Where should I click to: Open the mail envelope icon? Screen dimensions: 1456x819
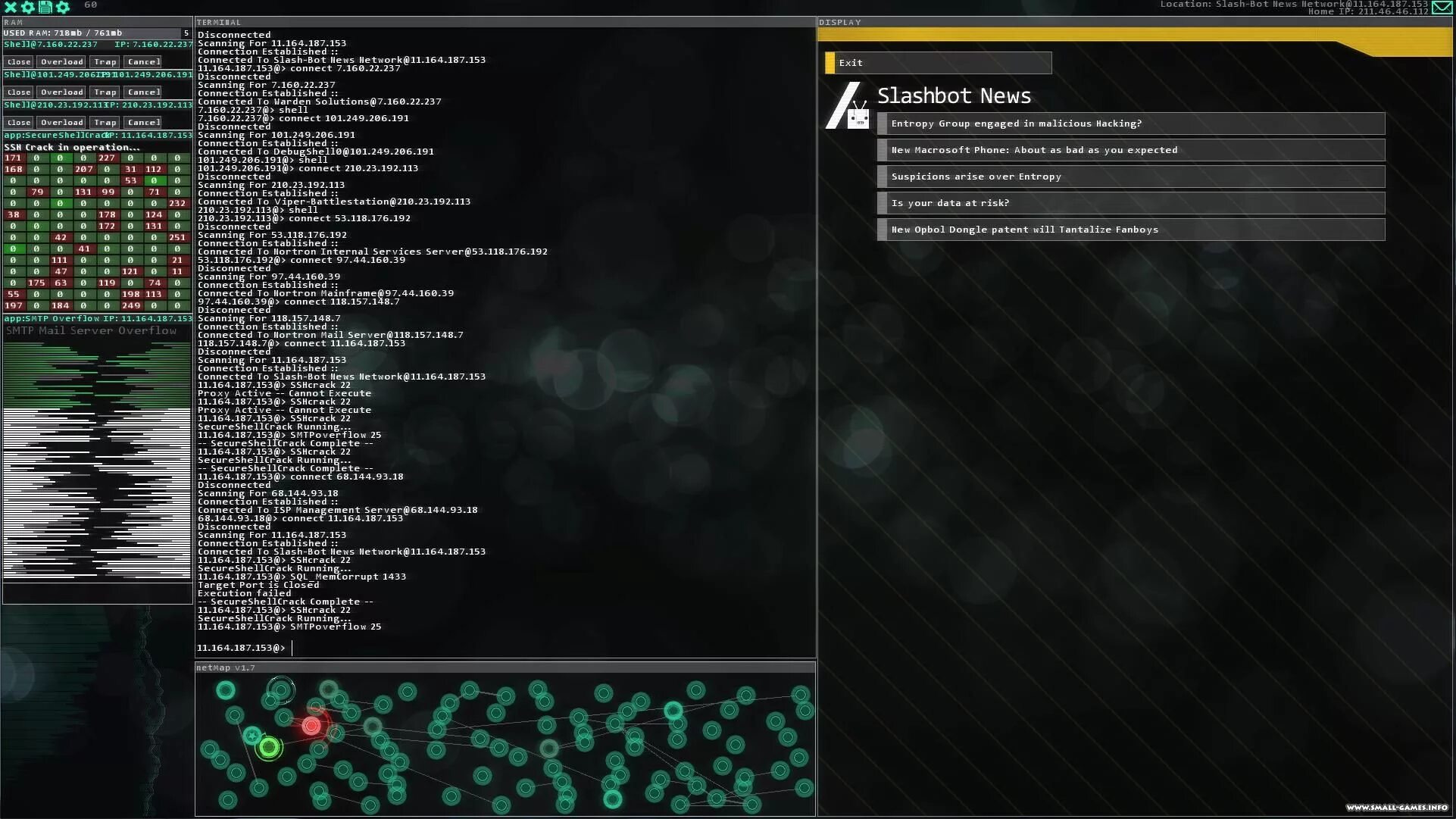click(1442, 8)
